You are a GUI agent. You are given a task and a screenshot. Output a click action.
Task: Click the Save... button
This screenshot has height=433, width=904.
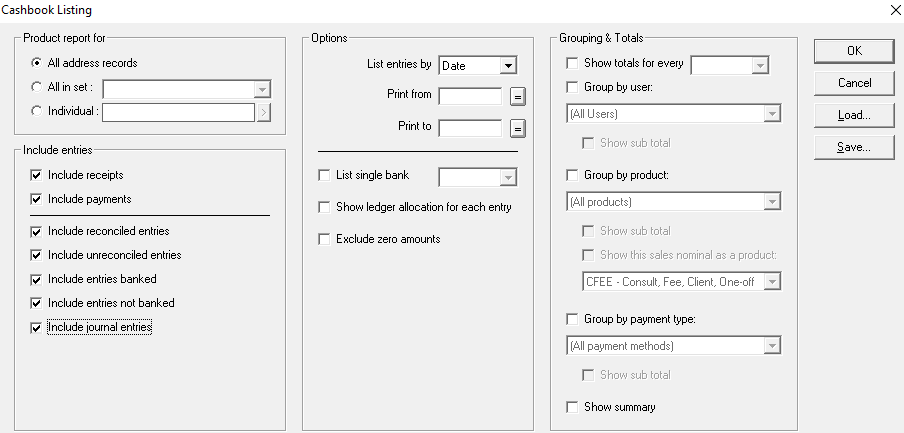tap(853, 147)
